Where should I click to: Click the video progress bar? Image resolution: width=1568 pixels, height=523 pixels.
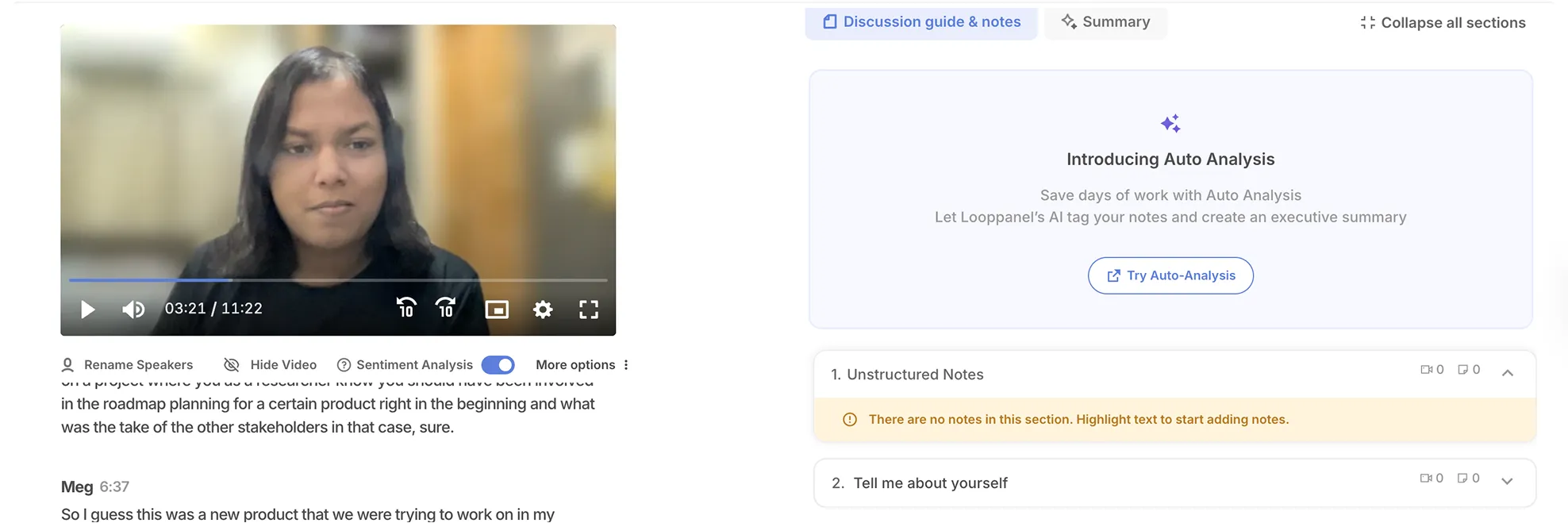click(338, 280)
